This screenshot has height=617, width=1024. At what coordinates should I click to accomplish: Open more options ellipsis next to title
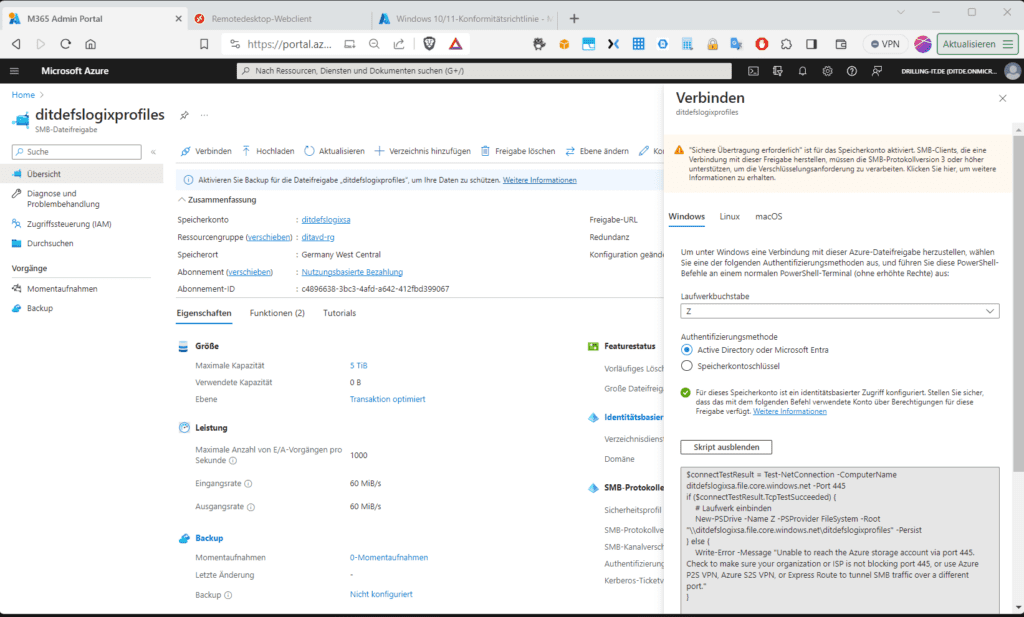[204, 115]
